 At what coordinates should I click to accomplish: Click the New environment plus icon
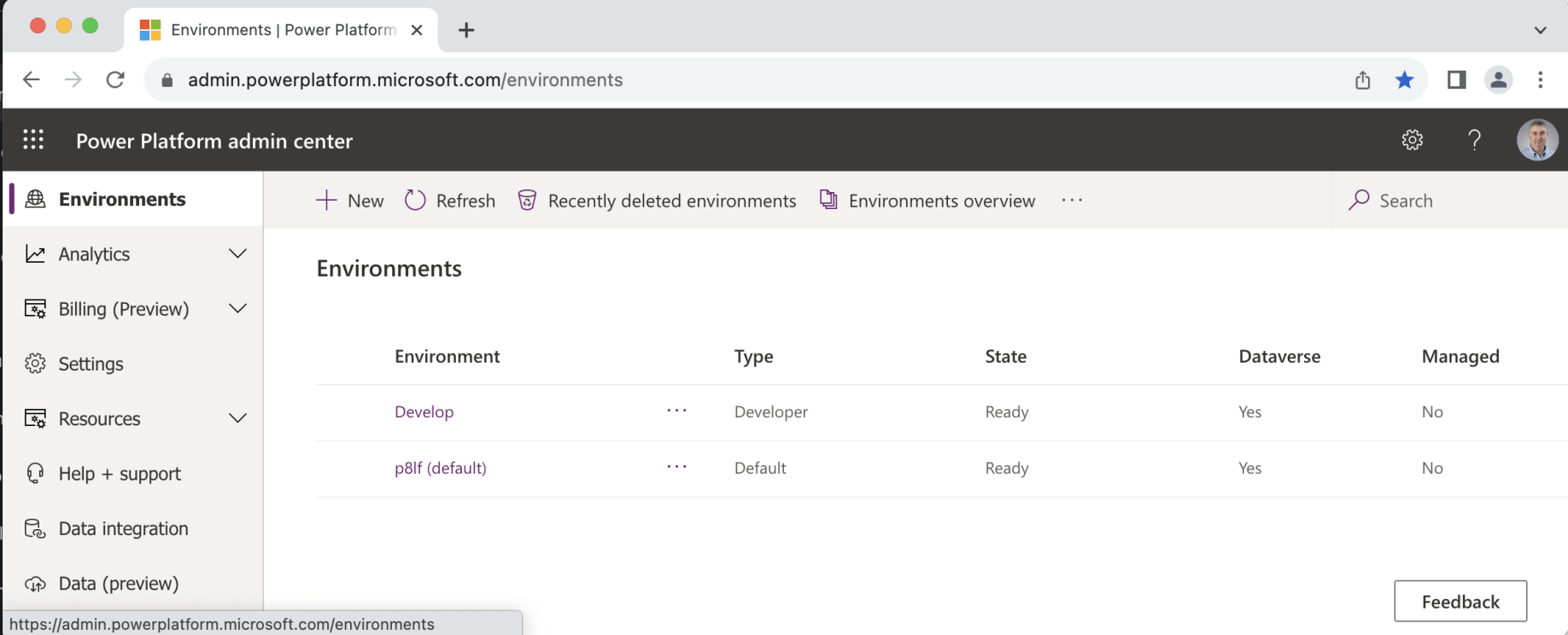326,201
